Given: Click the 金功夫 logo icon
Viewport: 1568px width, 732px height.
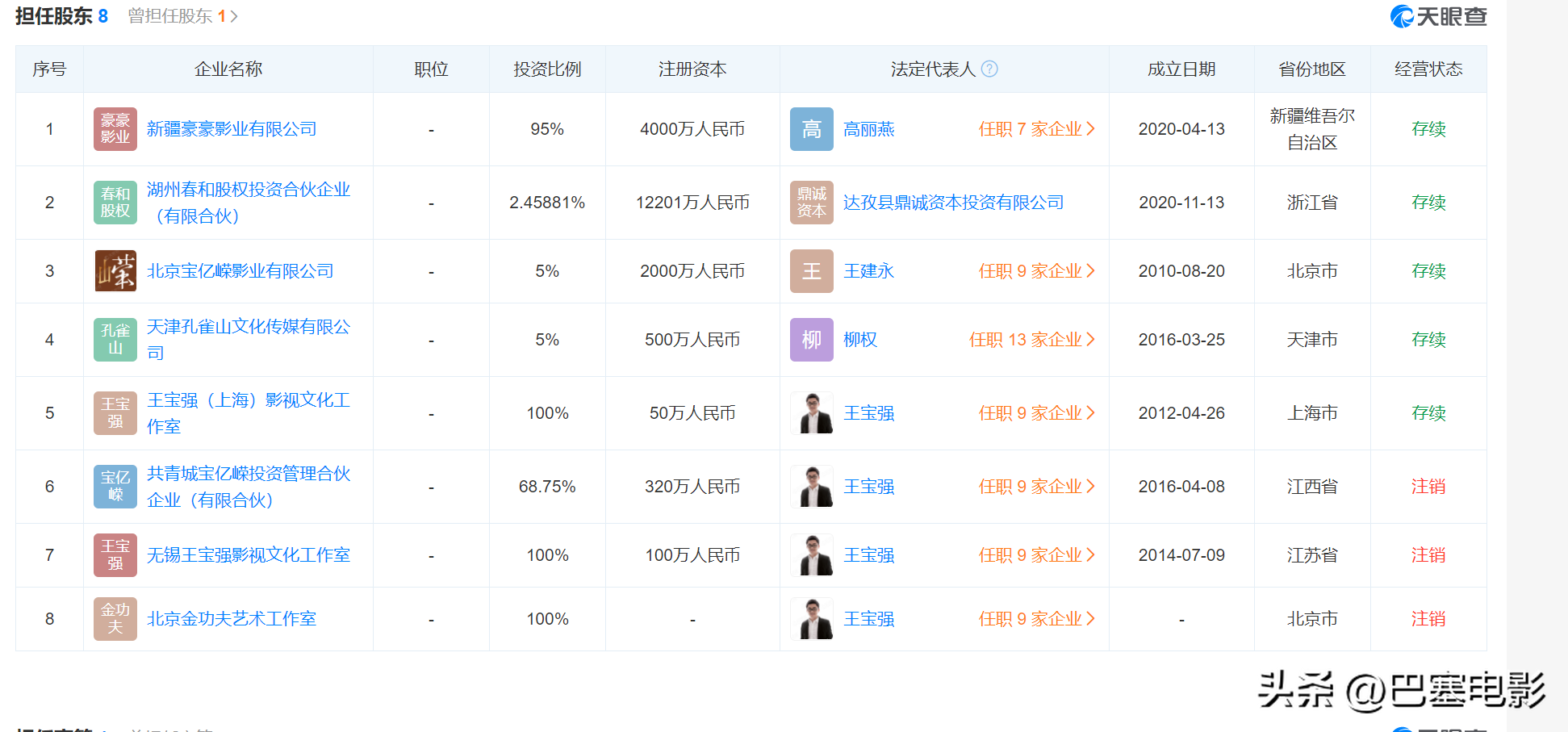Looking at the screenshot, I should tap(115, 619).
